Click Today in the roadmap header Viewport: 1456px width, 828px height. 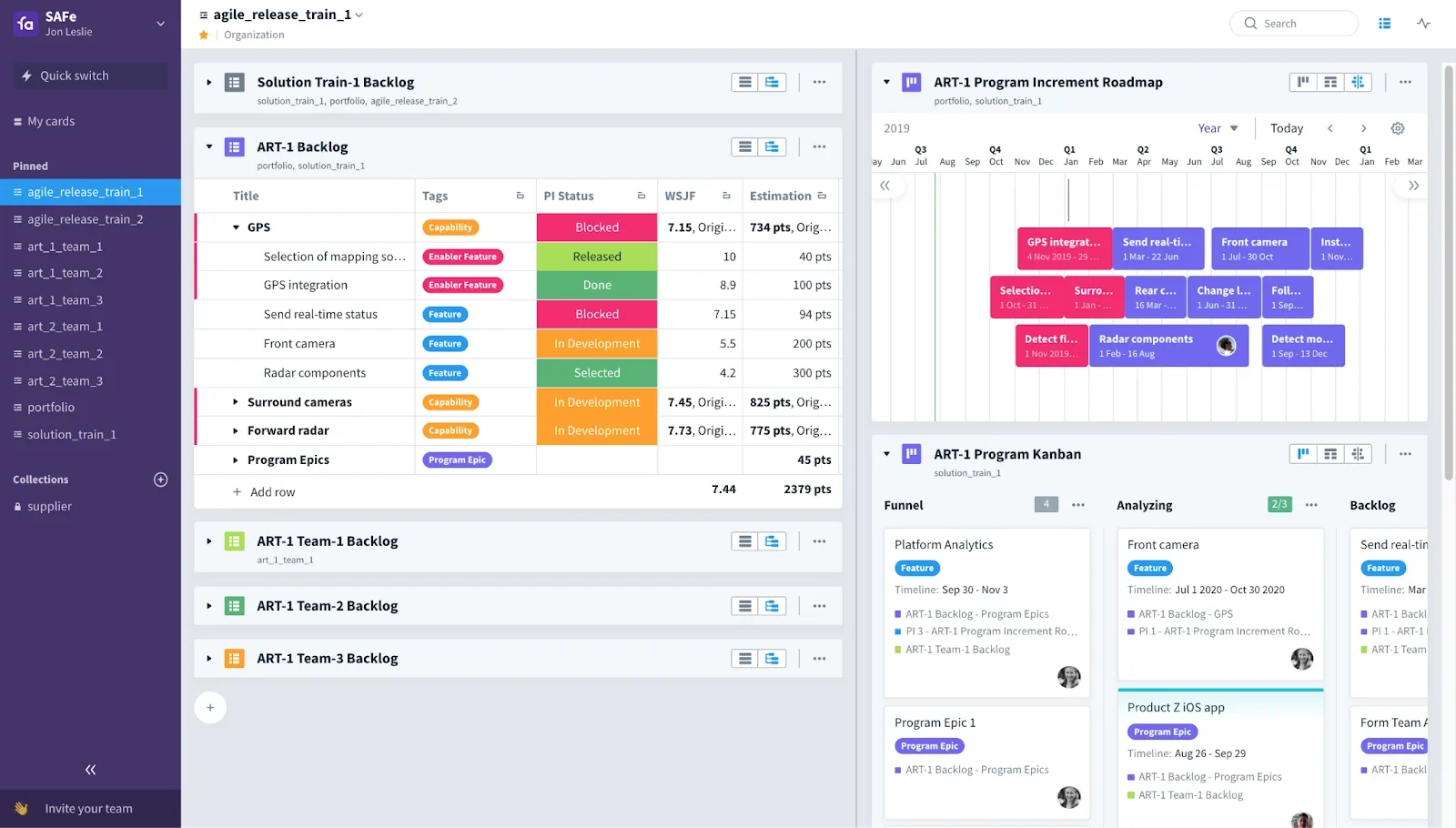click(x=1287, y=128)
